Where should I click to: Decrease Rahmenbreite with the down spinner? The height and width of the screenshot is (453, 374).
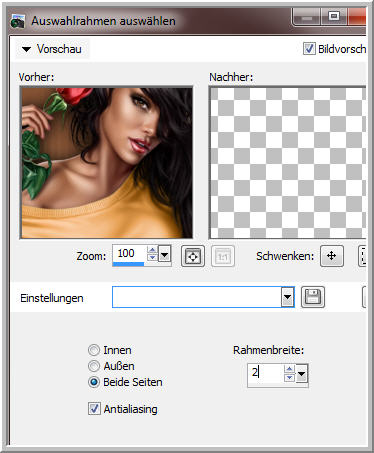pyautogui.click(x=289, y=377)
